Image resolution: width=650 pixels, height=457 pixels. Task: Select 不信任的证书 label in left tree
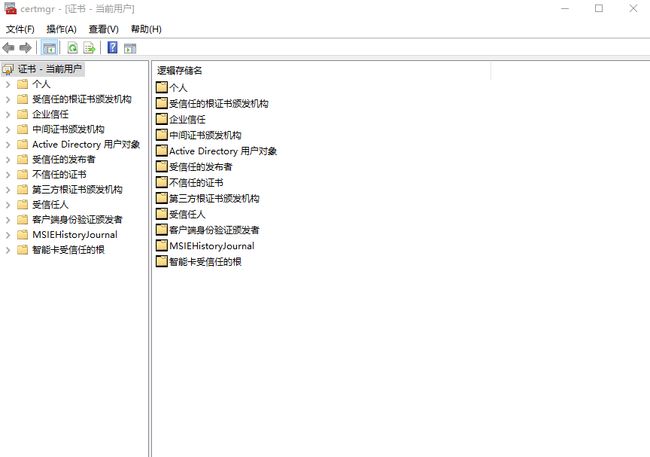pos(59,175)
